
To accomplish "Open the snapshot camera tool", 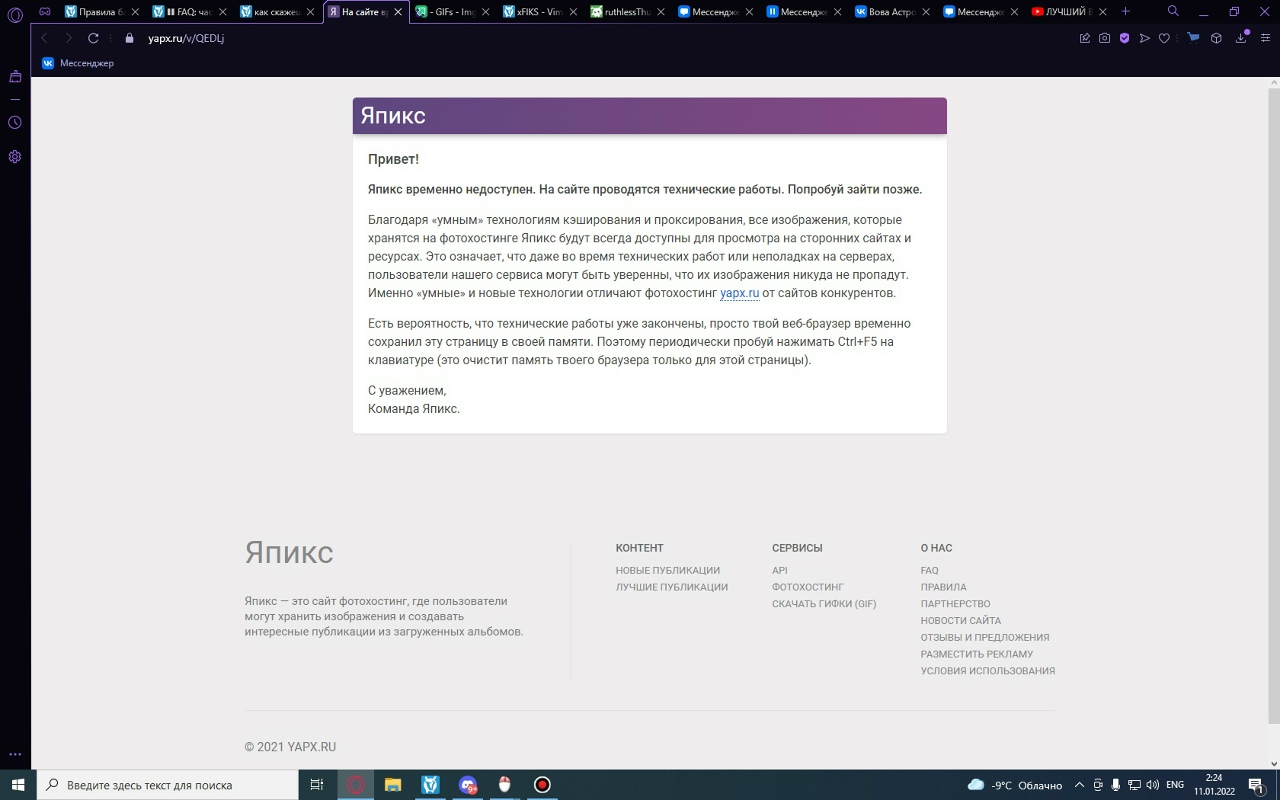I will click(1104, 38).
